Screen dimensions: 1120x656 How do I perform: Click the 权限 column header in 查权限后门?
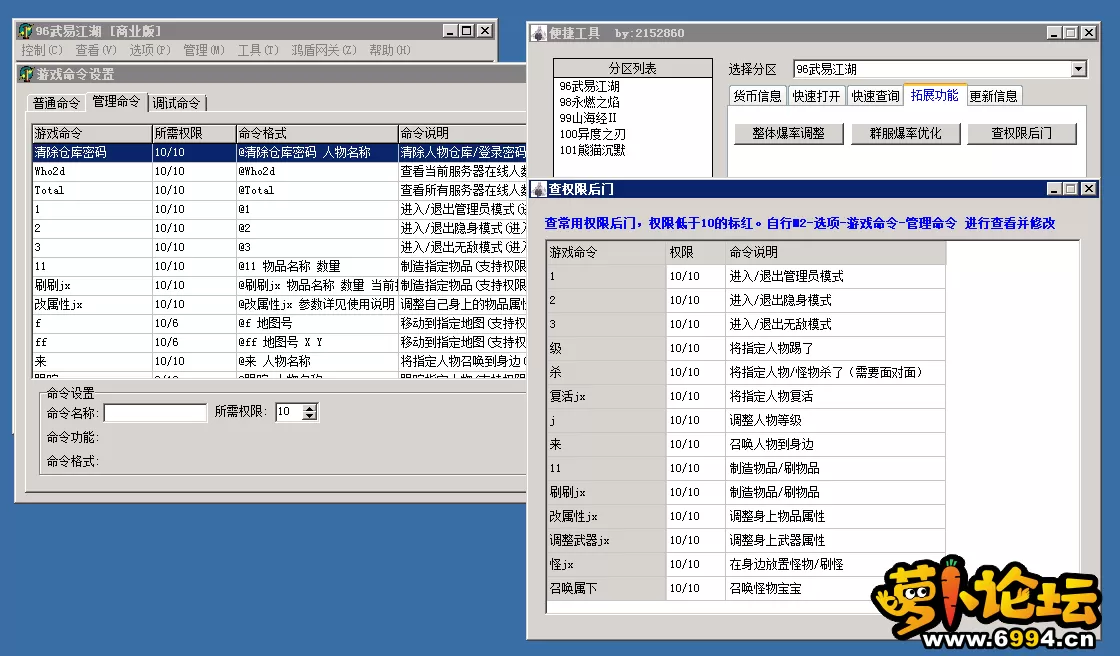(696, 252)
